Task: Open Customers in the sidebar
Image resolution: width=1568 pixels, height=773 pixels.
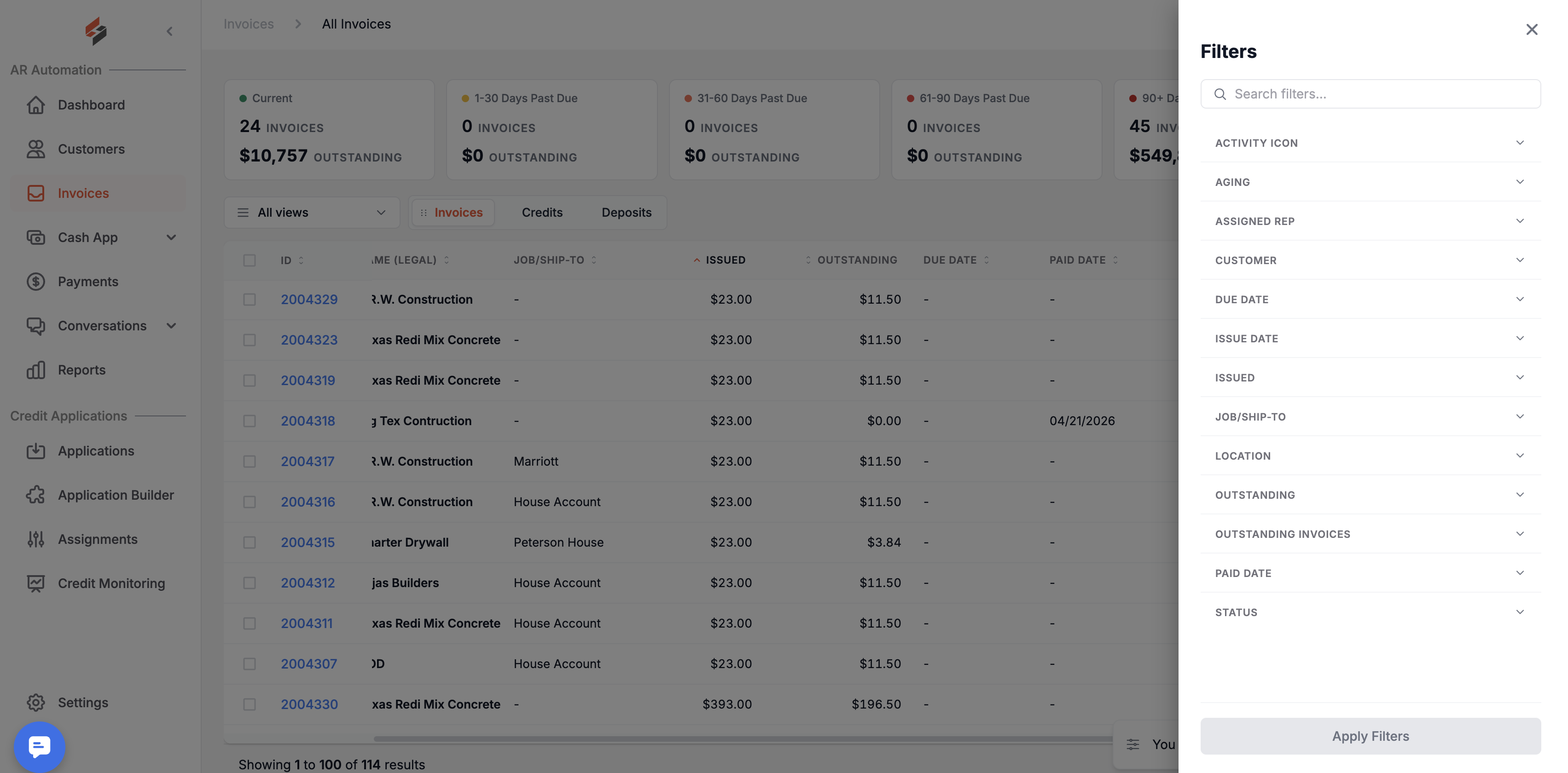Action: pyautogui.click(x=98, y=149)
